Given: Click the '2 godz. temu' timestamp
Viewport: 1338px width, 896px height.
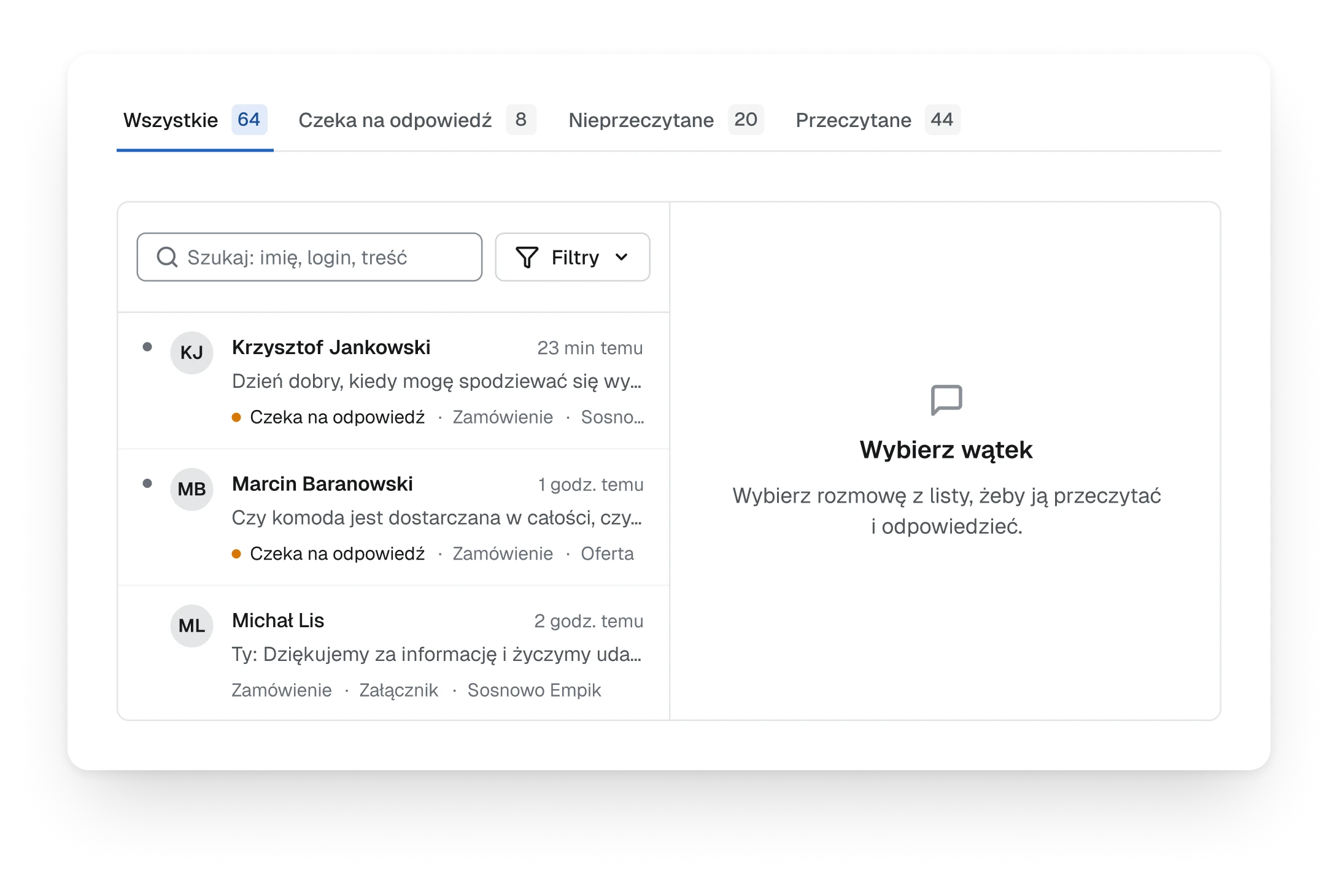Looking at the screenshot, I should click(589, 621).
